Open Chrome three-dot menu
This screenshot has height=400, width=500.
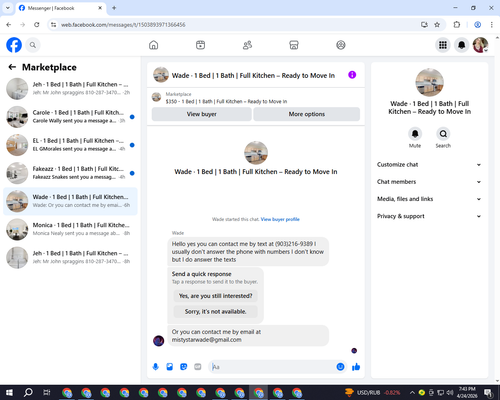(x=492, y=25)
